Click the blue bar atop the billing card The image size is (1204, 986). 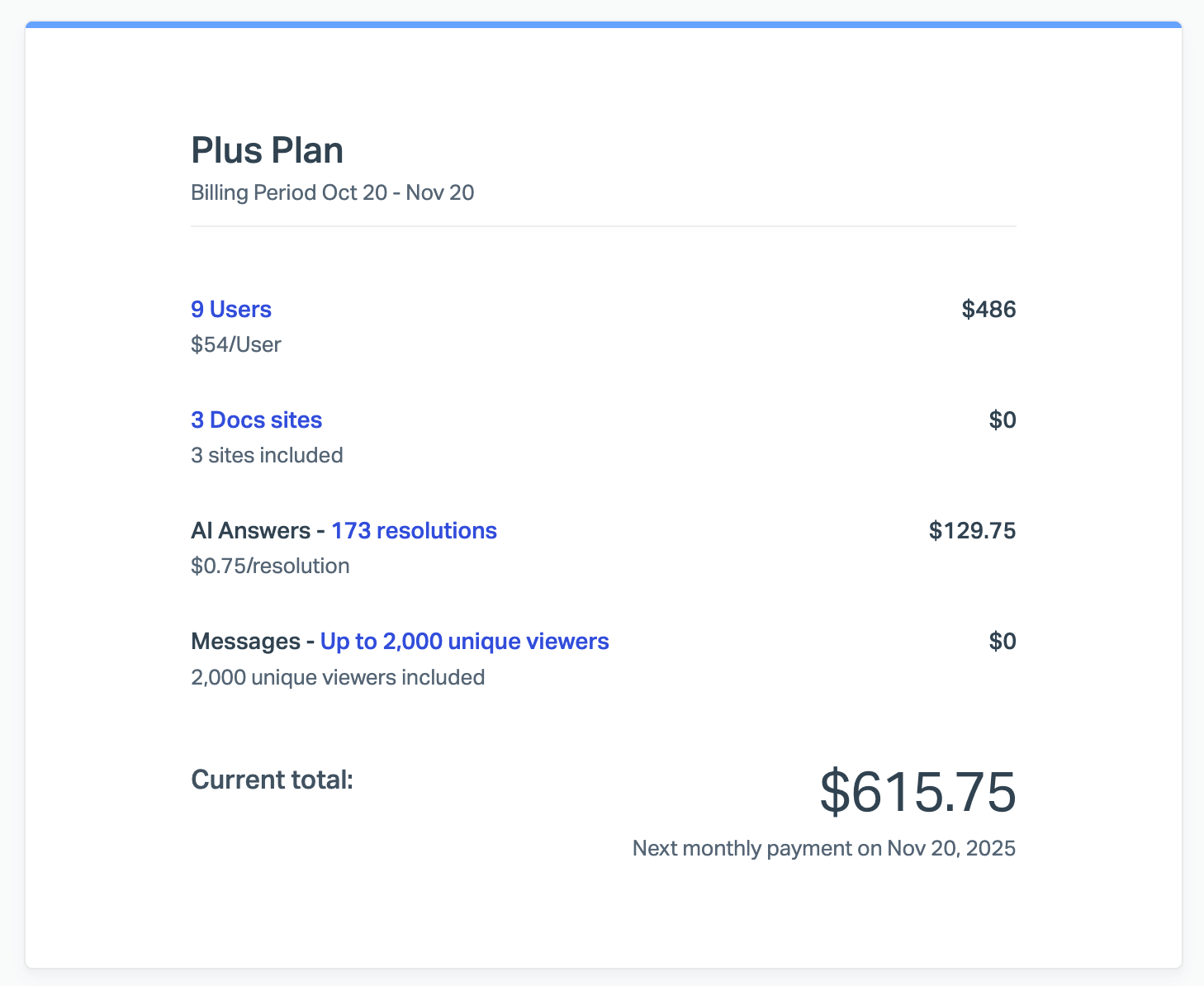click(x=603, y=25)
